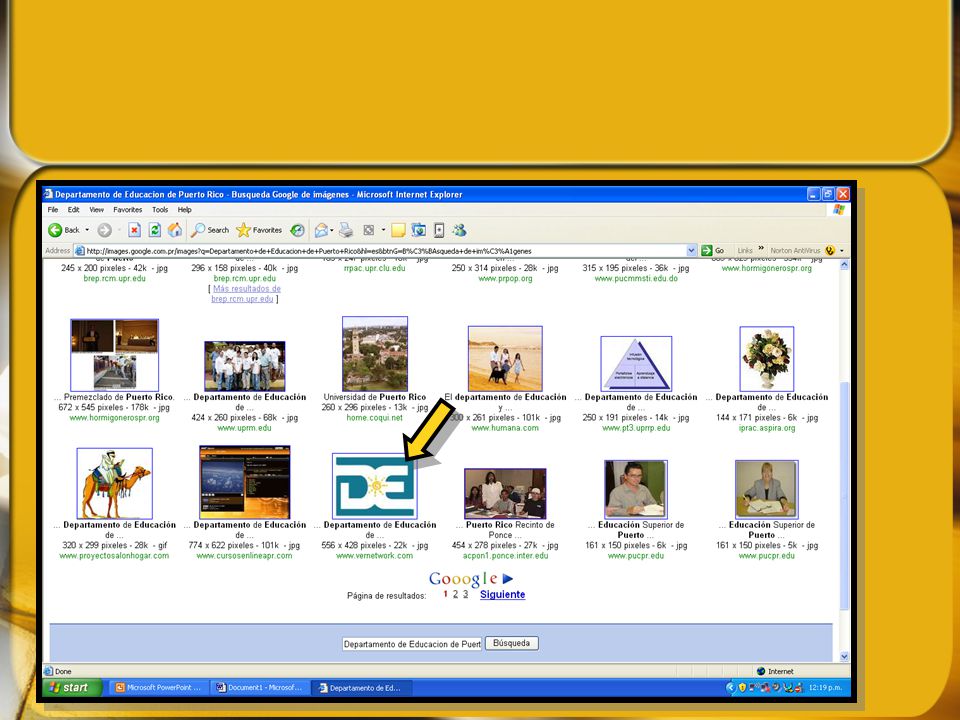960x720 pixels.
Task: Click the www.proyectosalonhogar.com text
Action: pyautogui.click(x=114, y=556)
